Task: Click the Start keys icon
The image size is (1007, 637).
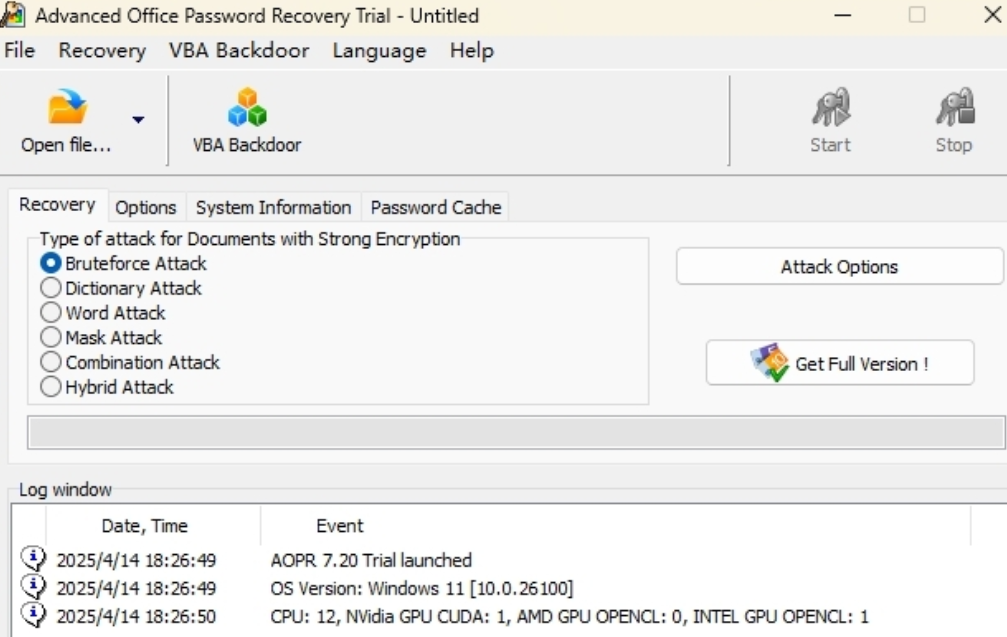Action: pyautogui.click(x=831, y=107)
